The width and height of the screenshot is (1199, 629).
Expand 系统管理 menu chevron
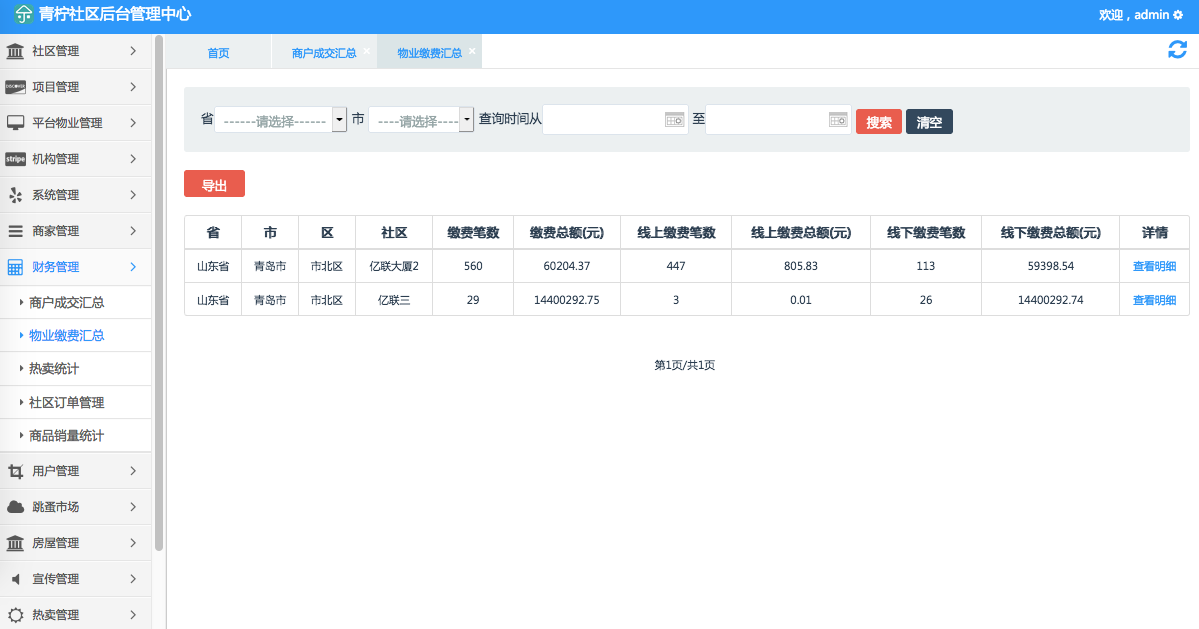(x=133, y=195)
